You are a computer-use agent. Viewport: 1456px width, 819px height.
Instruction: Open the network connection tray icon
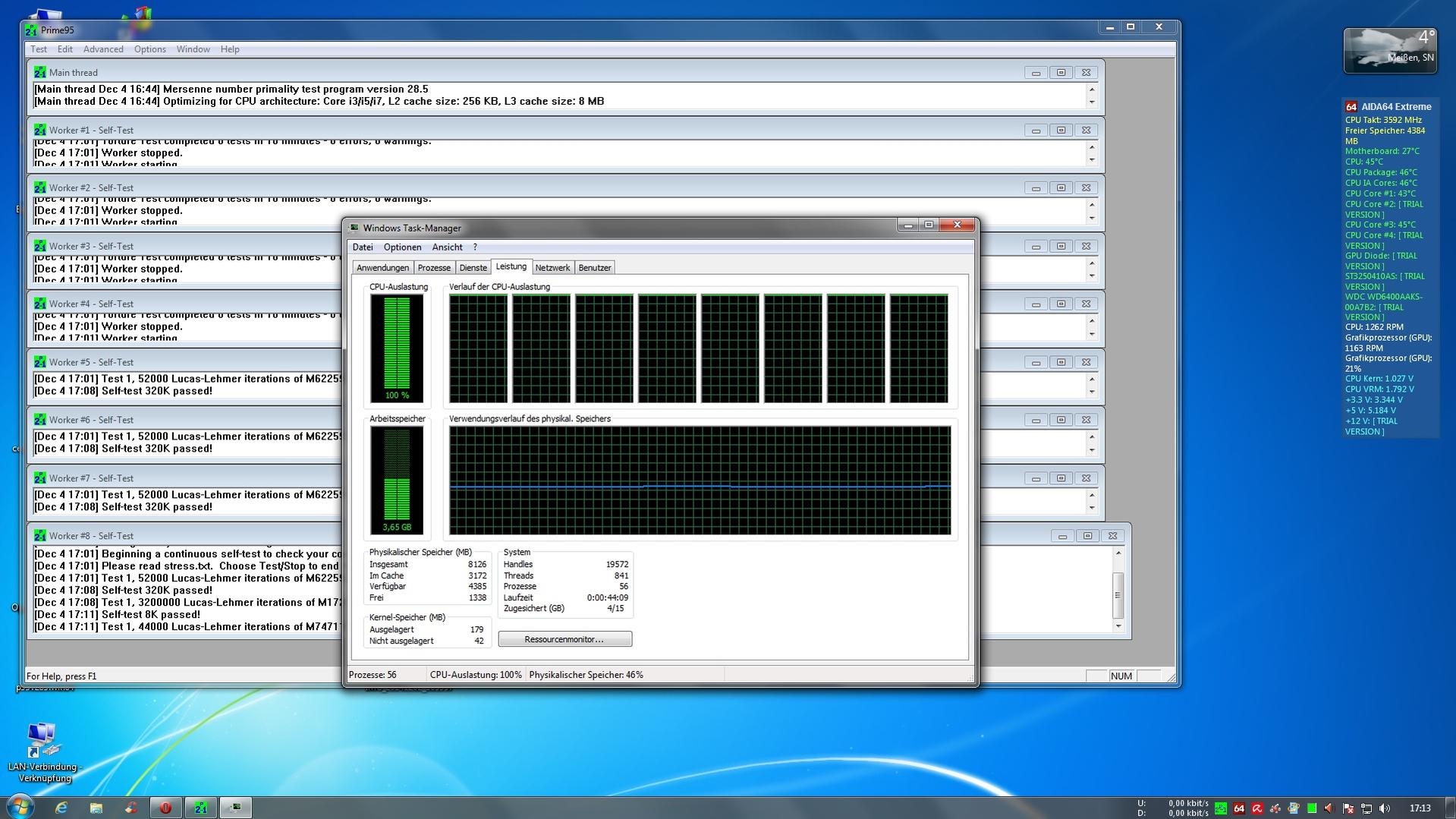point(1366,808)
